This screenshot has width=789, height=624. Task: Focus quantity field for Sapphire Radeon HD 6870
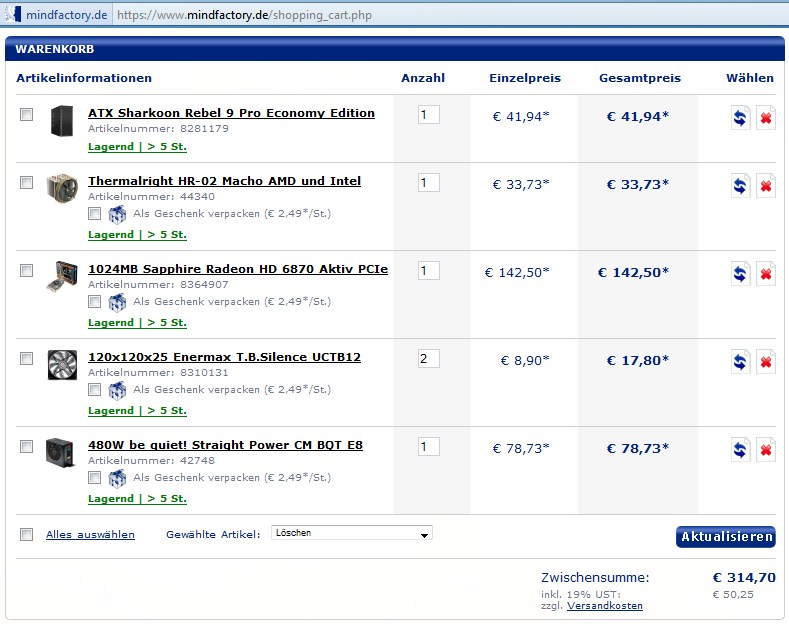pyautogui.click(x=429, y=271)
